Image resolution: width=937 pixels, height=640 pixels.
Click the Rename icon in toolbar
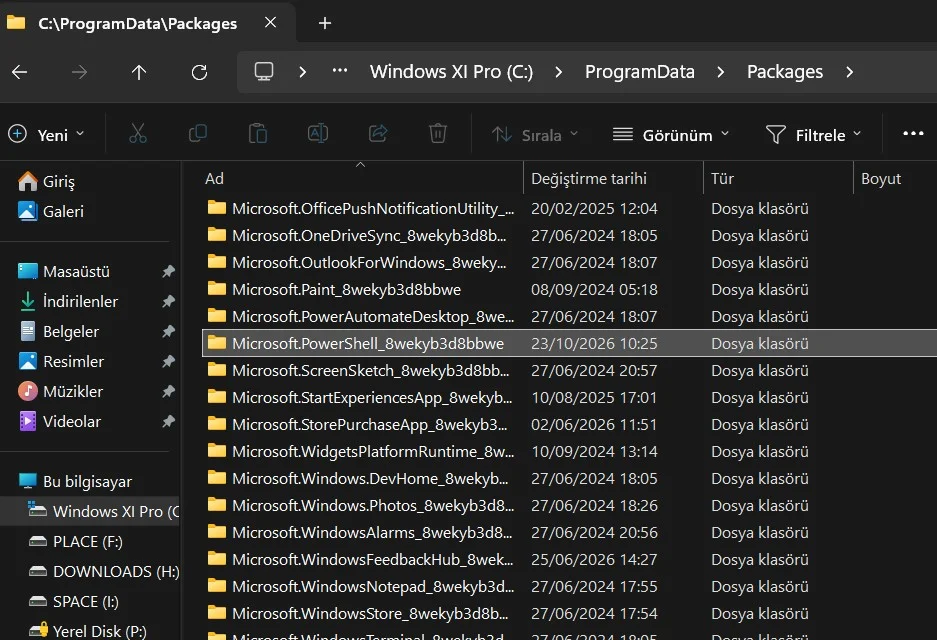pos(318,134)
